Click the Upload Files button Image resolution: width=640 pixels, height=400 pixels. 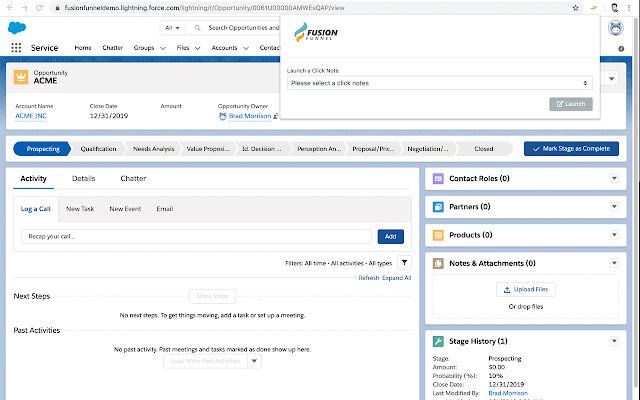pos(526,289)
